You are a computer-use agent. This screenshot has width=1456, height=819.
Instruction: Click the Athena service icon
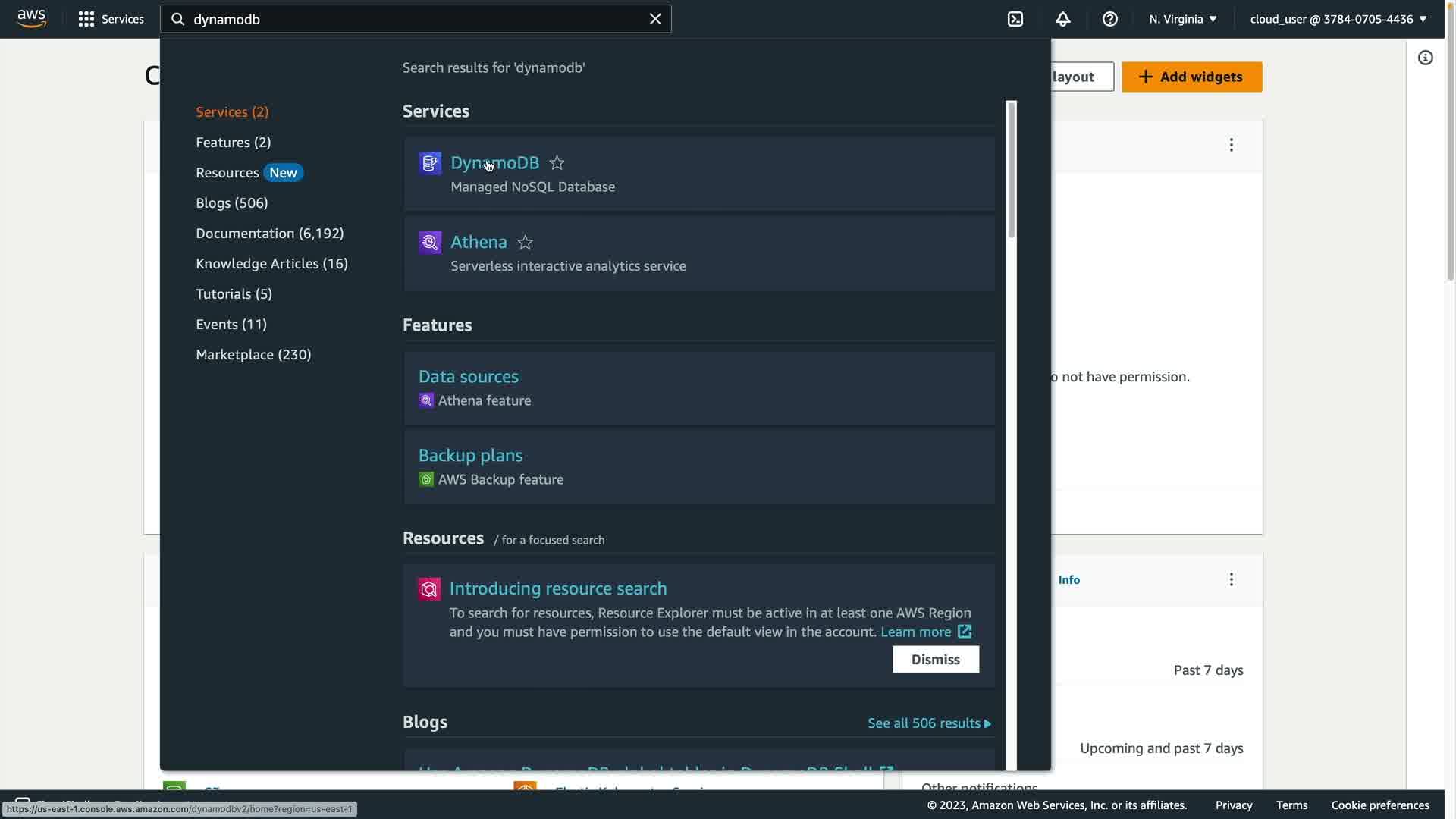pyautogui.click(x=430, y=243)
